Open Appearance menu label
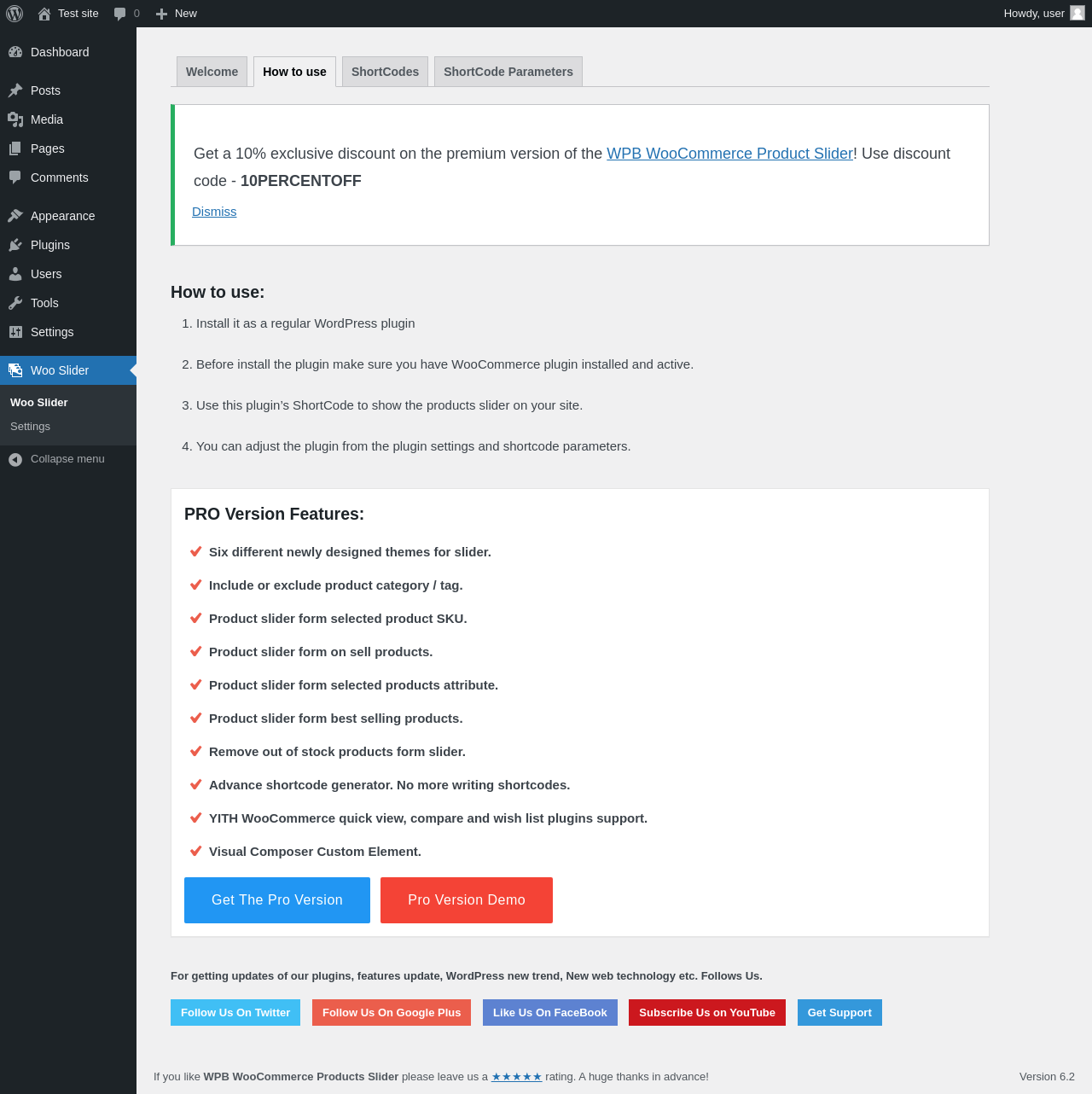Image resolution: width=1092 pixels, height=1094 pixels. [63, 216]
